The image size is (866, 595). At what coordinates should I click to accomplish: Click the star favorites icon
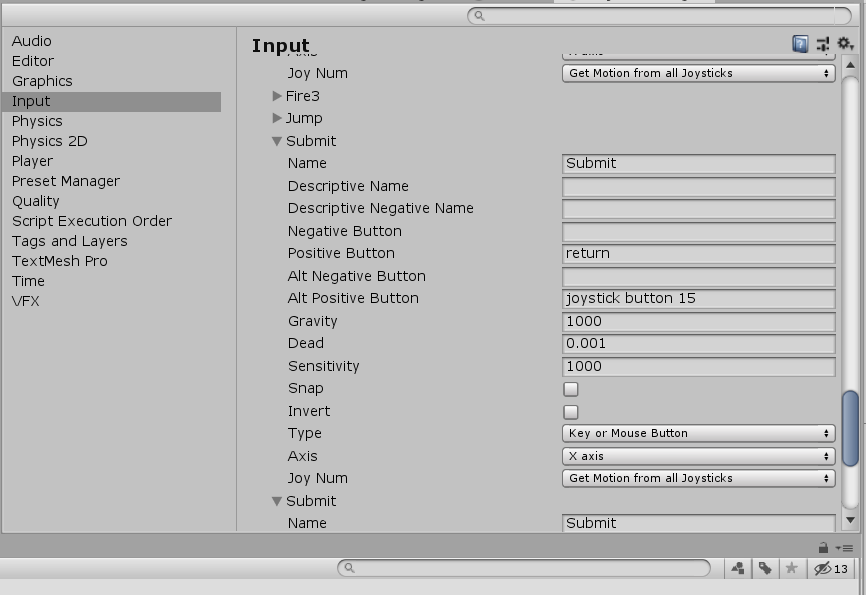792,568
